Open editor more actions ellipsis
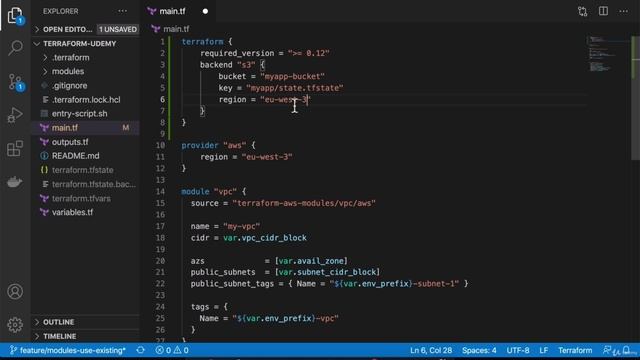This screenshot has height=360, width=640. 623,11
